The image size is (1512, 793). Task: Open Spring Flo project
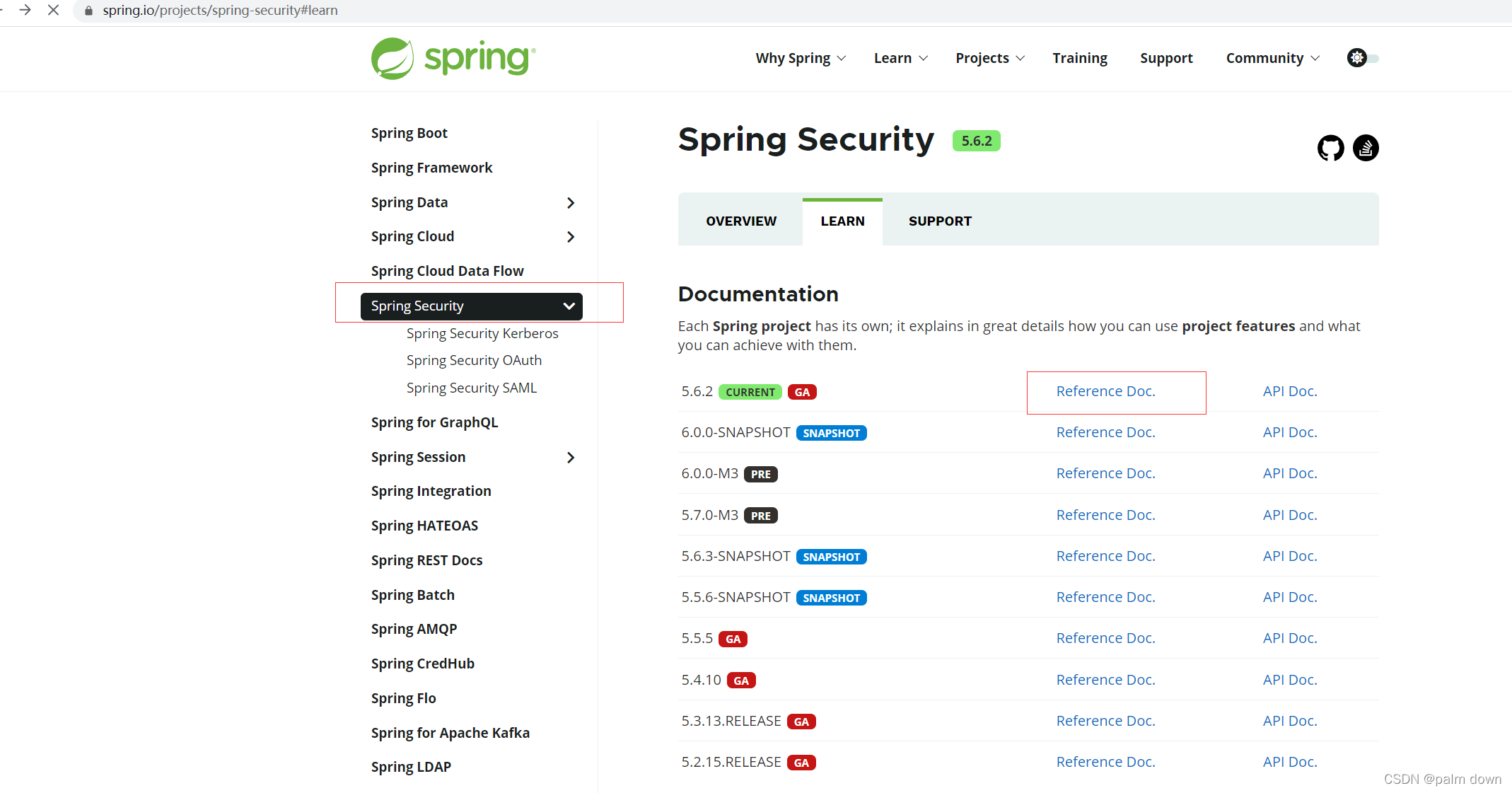pos(403,698)
